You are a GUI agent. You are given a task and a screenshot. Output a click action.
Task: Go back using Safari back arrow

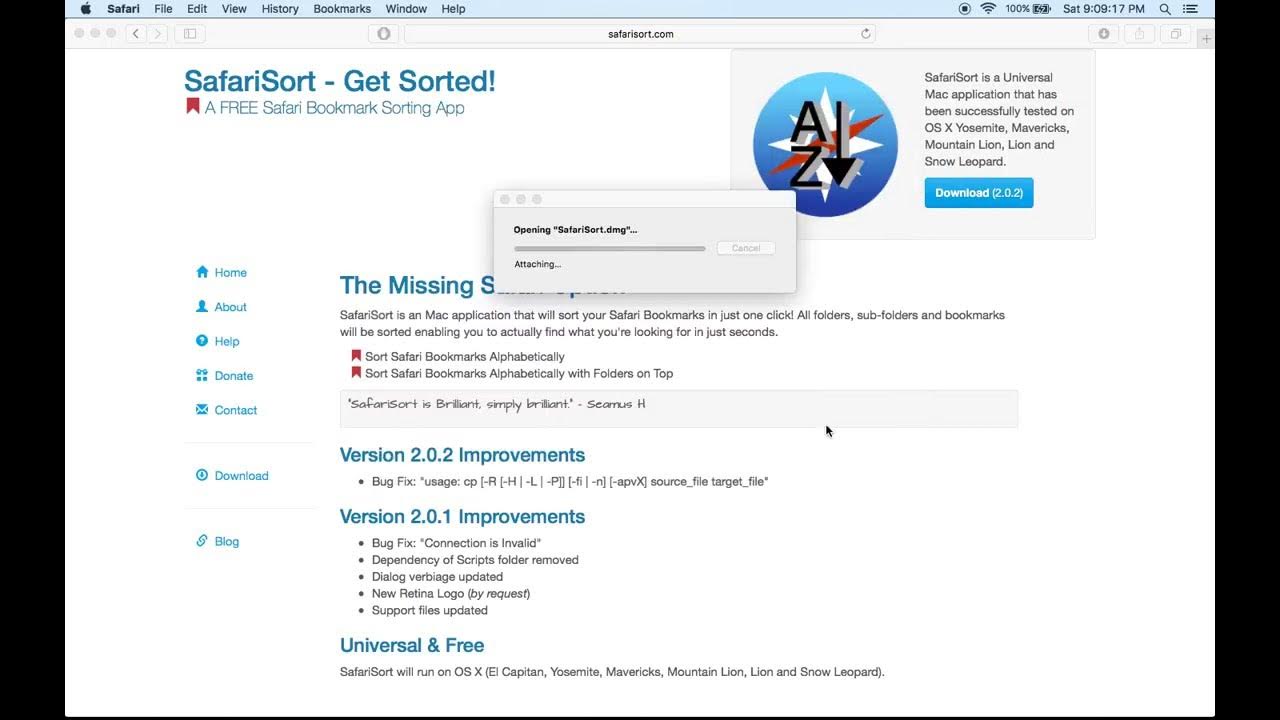[x=136, y=34]
